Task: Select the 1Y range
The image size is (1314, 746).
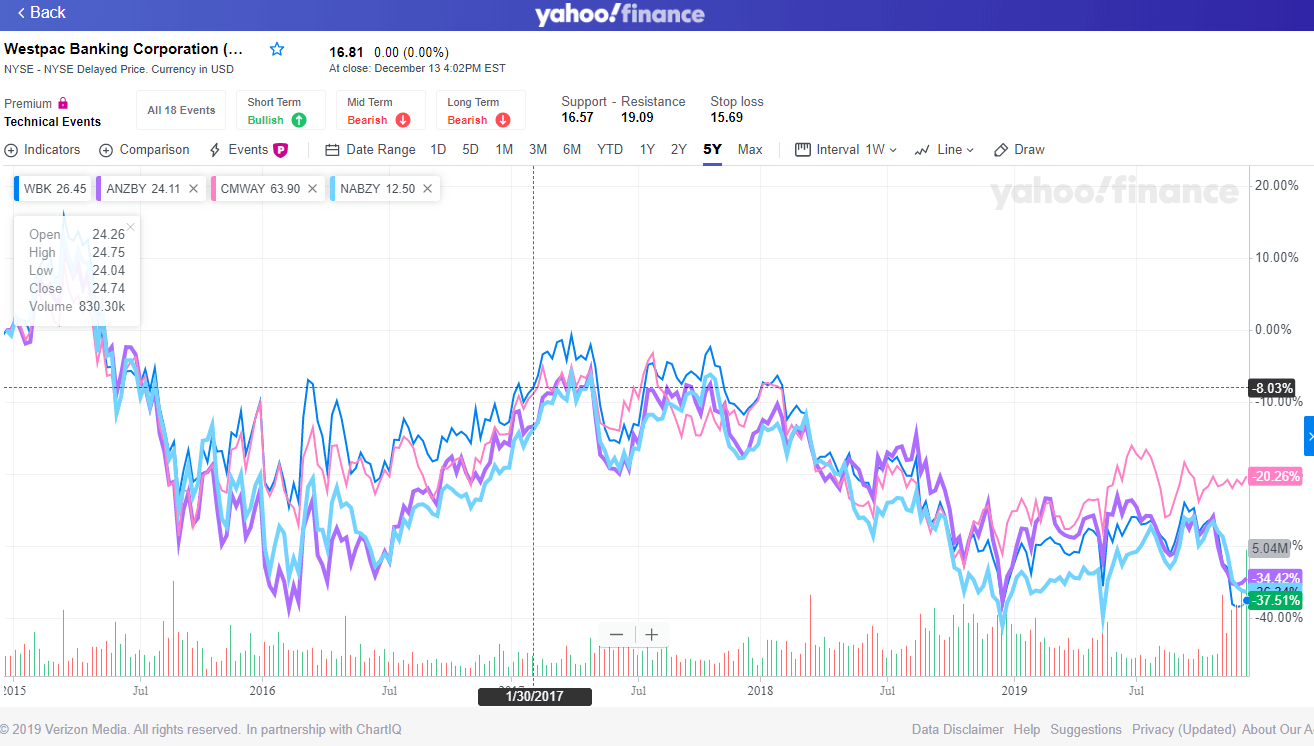Action: 647,150
